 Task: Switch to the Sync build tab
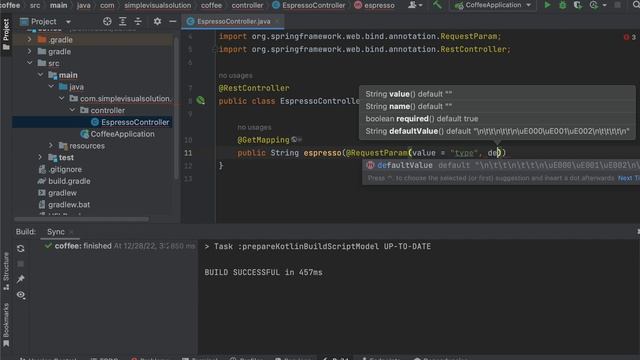pyautogui.click(x=56, y=231)
